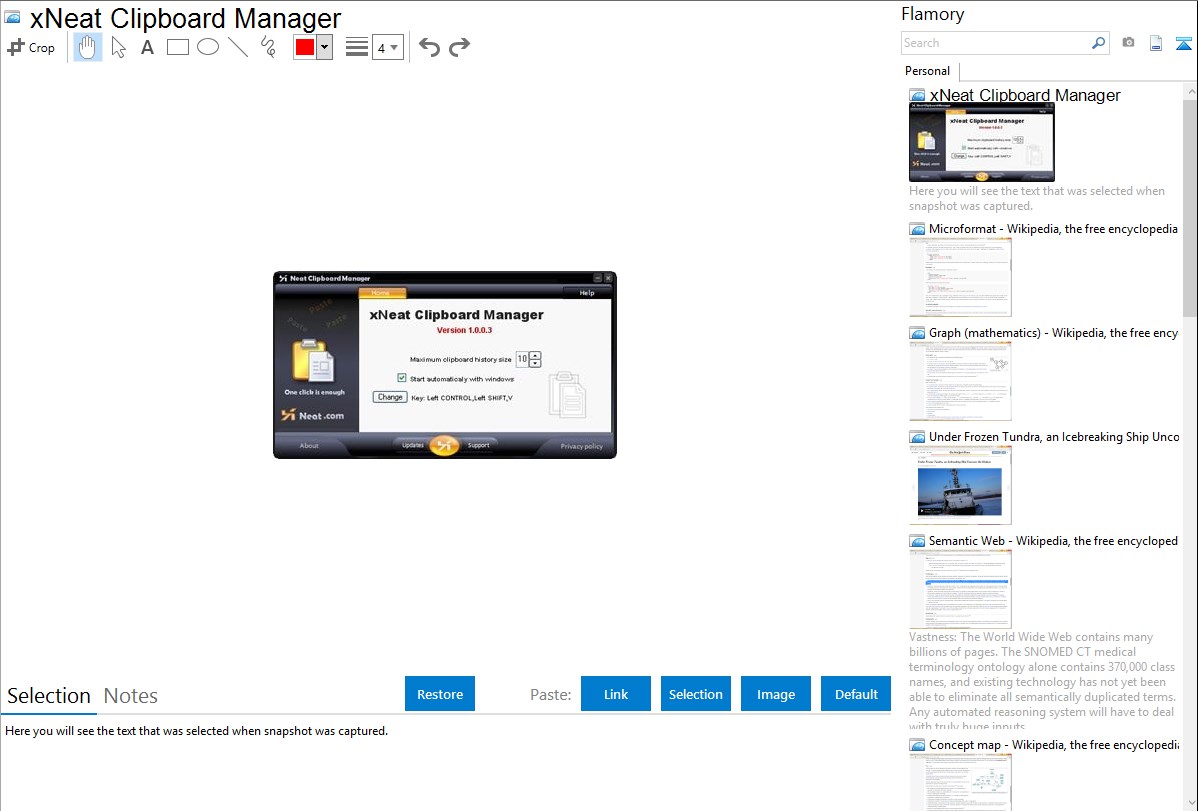
Task: Open the Under Frozen Tundra ship thumbnail
Action: [x=960, y=485]
